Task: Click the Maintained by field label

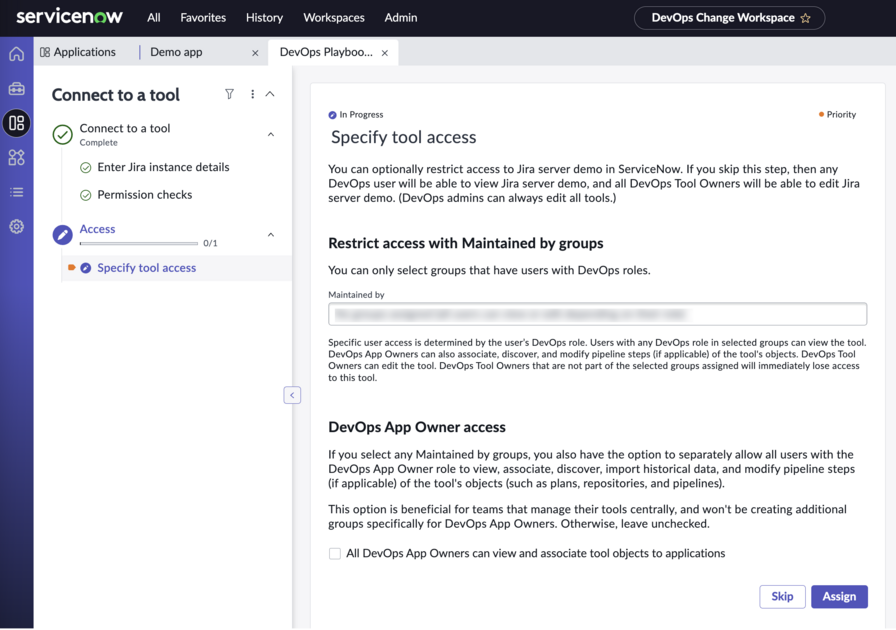Action: (x=356, y=294)
